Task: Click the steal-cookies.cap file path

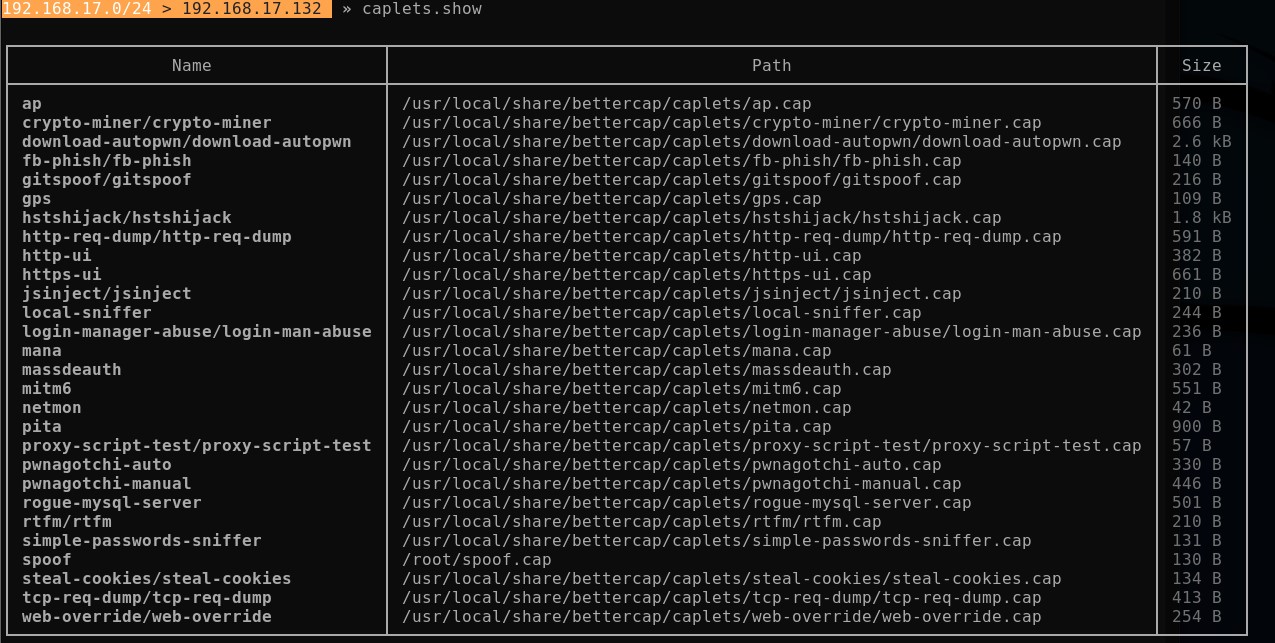Action: click(x=731, y=579)
